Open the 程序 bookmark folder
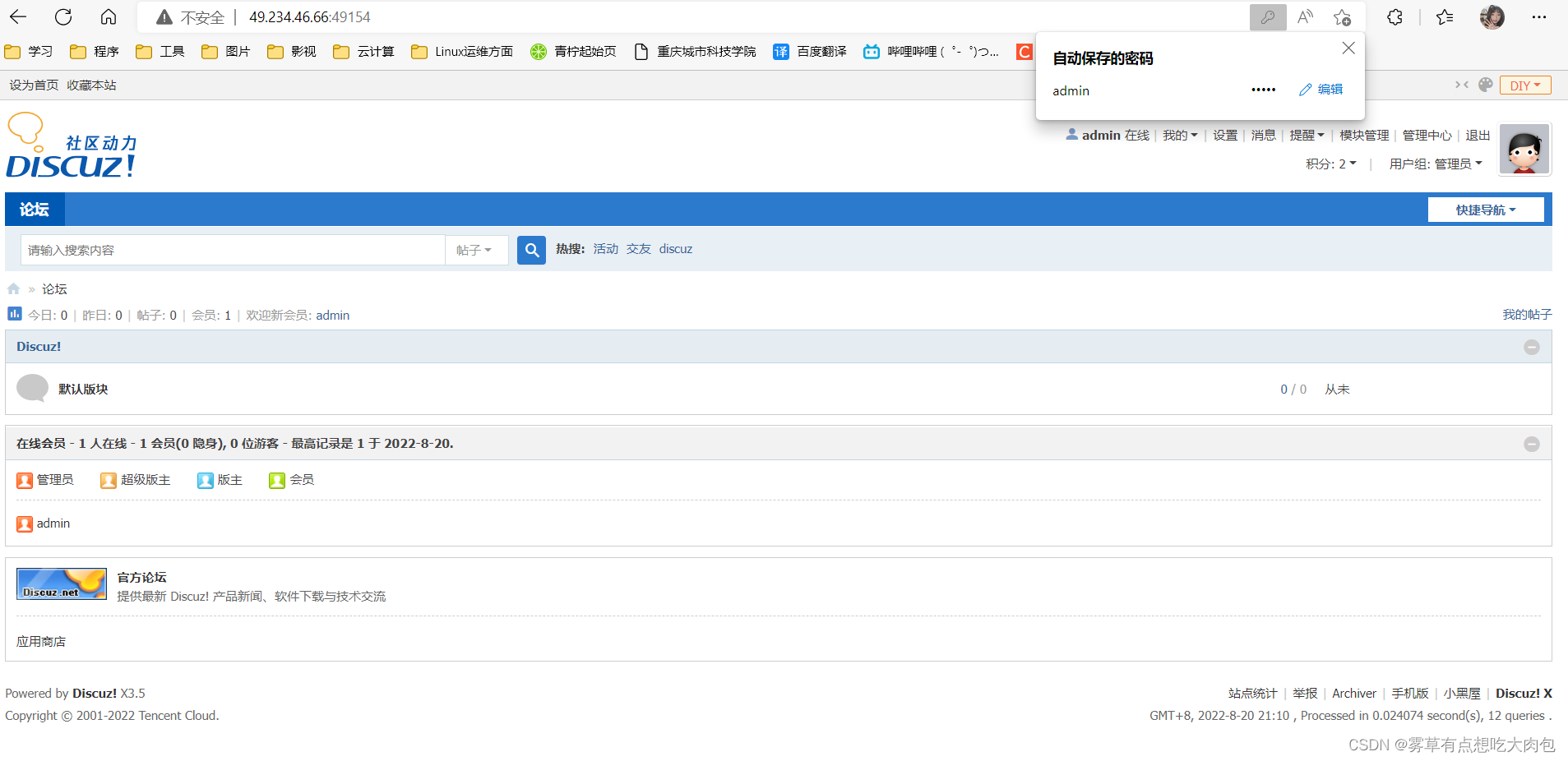The image size is (1568, 761). click(x=95, y=52)
